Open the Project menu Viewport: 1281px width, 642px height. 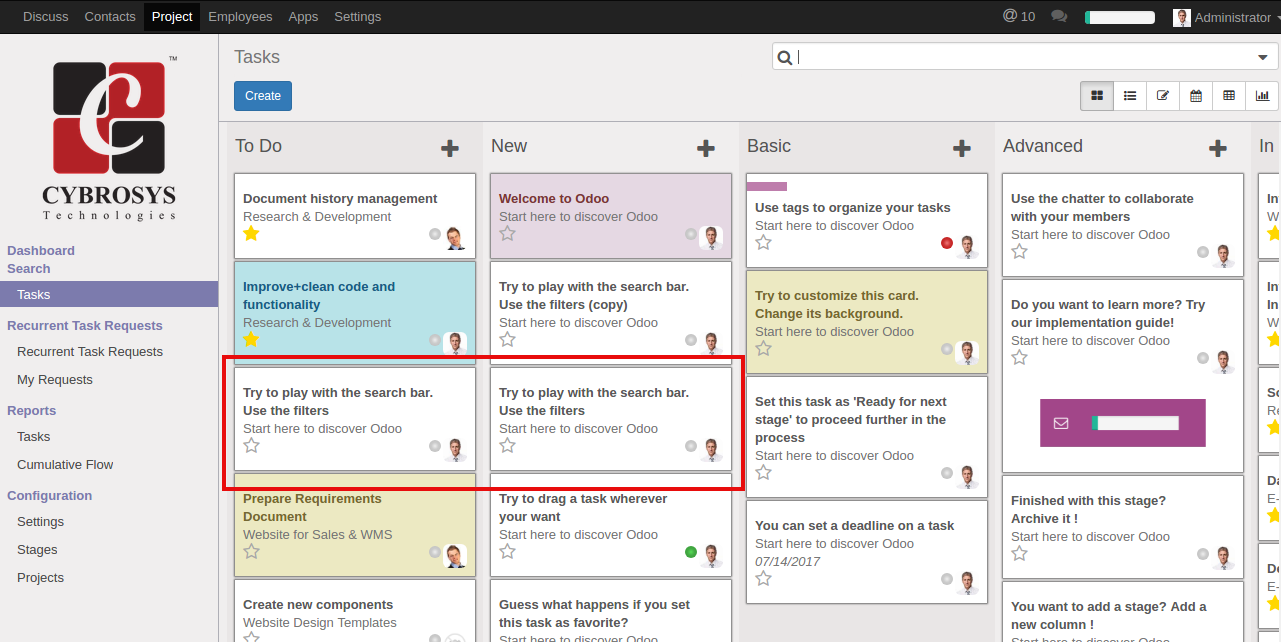[172, 16]
